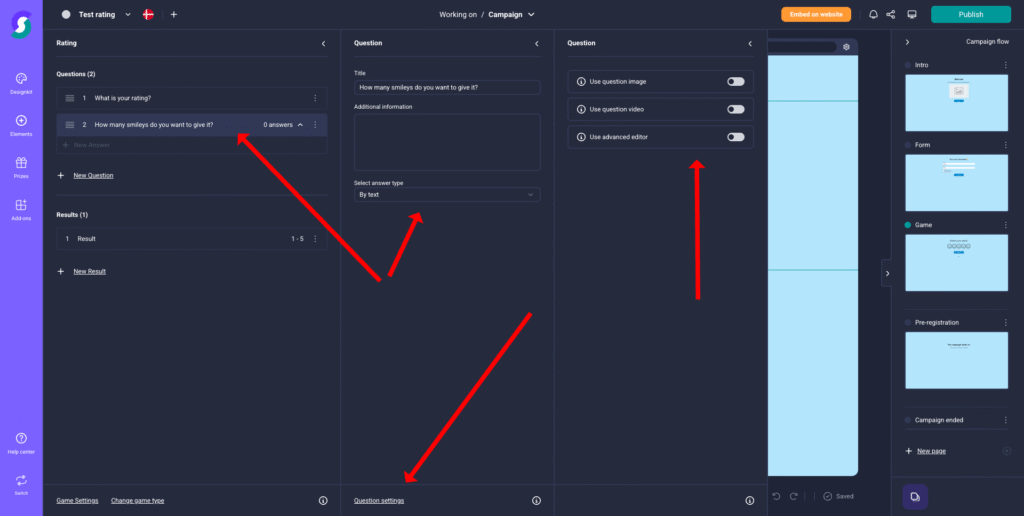
Task: Enable Use question video toggle
Action: (x=735, y=109)
